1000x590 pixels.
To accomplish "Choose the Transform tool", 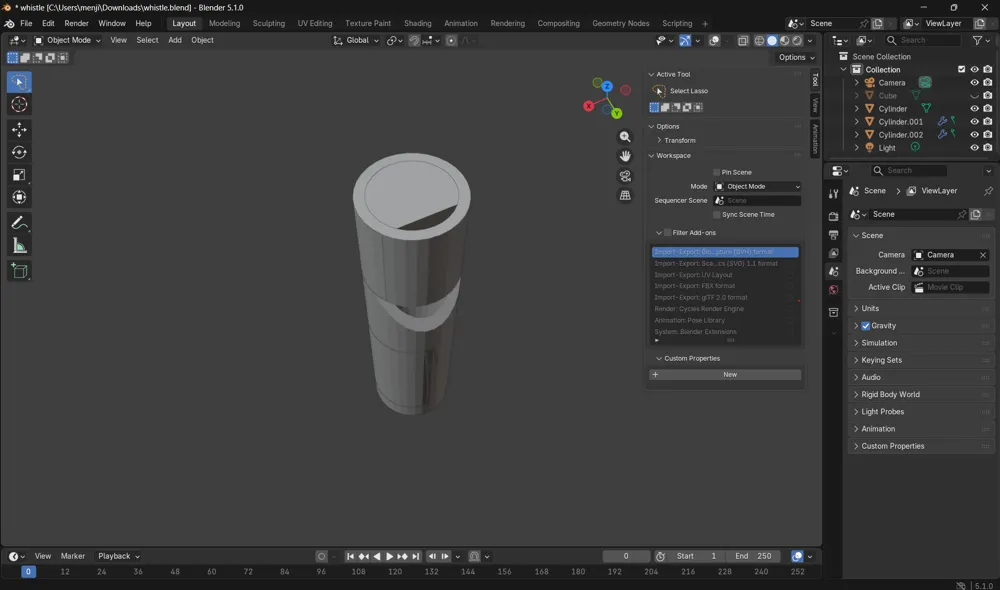I will coord(19,197).
